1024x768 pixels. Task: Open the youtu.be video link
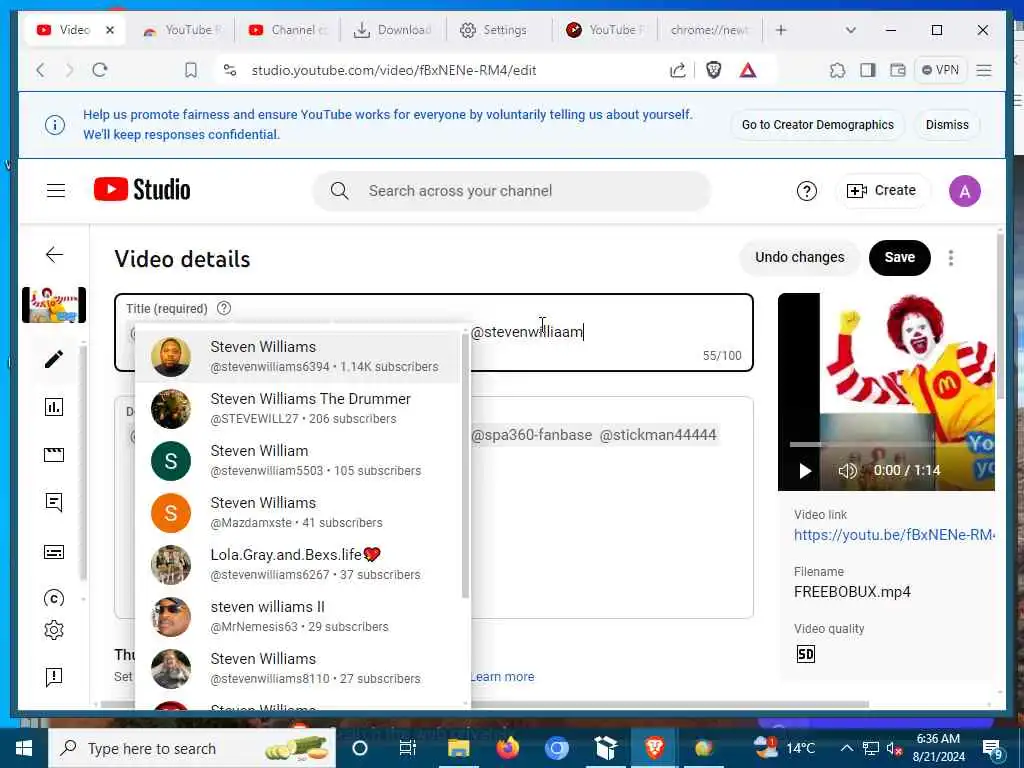click(x=894, y=535)
